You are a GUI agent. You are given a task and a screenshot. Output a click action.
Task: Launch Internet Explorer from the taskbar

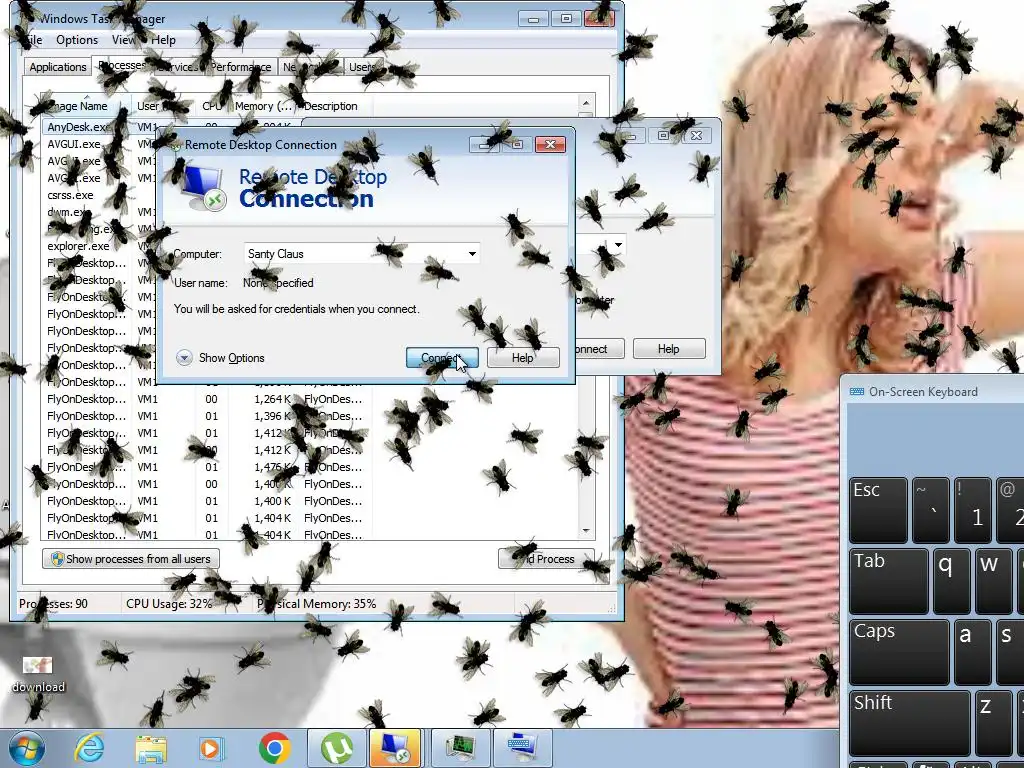(89, 748)
